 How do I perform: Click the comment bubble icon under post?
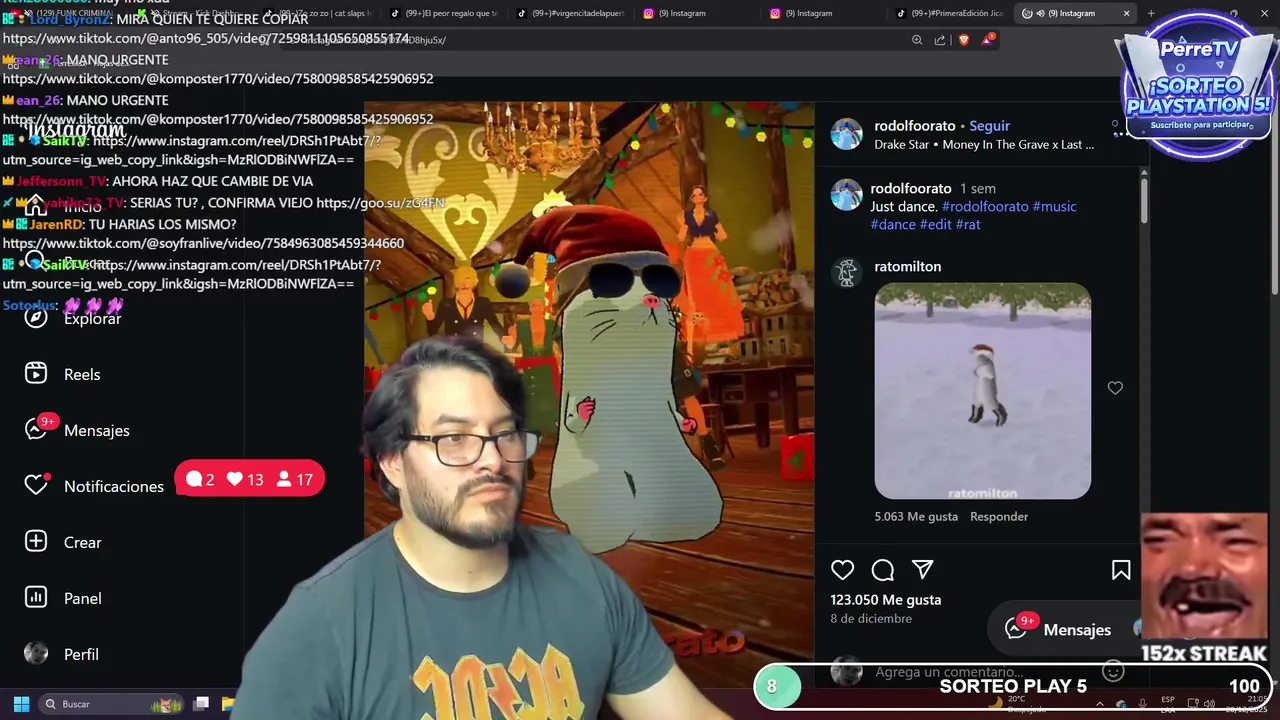point(883,570)
